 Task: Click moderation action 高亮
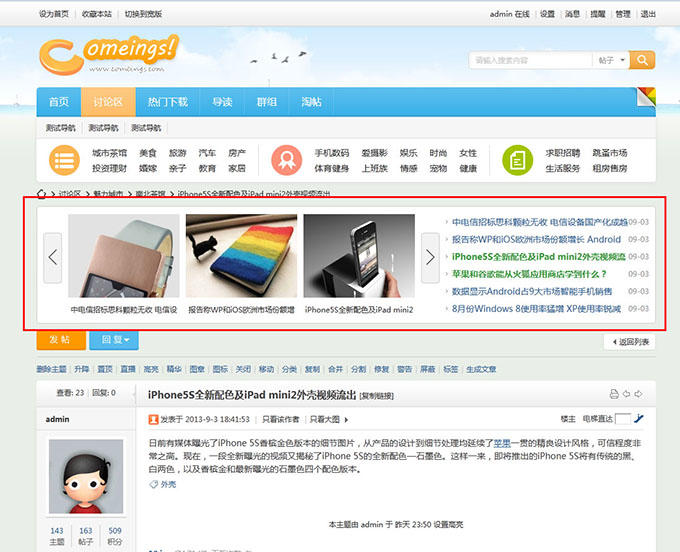tap(151, 369)
